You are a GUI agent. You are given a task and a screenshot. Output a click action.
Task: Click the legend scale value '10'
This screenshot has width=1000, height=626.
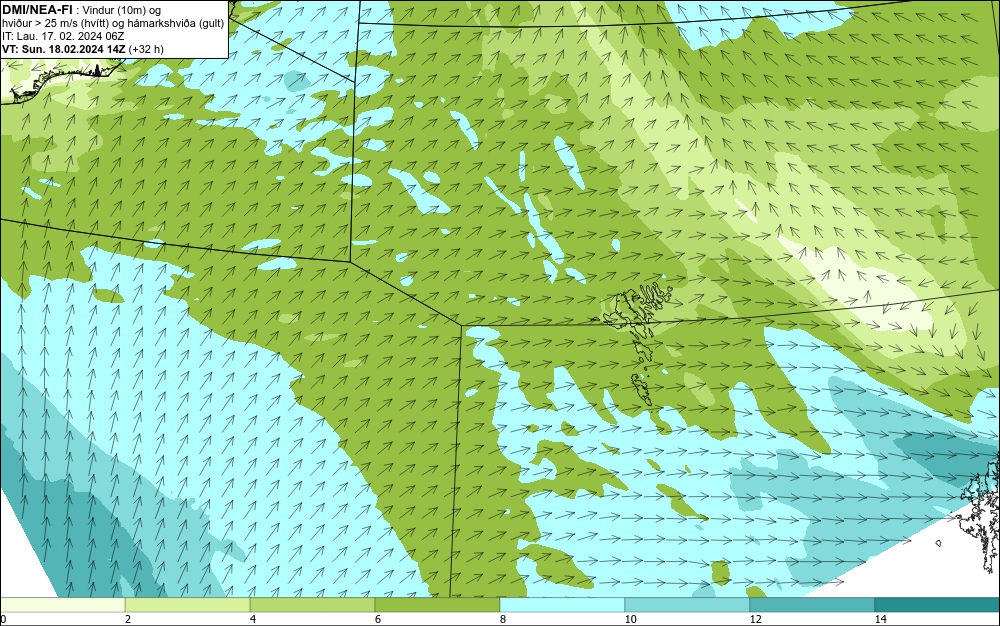(x=631, y=619)
